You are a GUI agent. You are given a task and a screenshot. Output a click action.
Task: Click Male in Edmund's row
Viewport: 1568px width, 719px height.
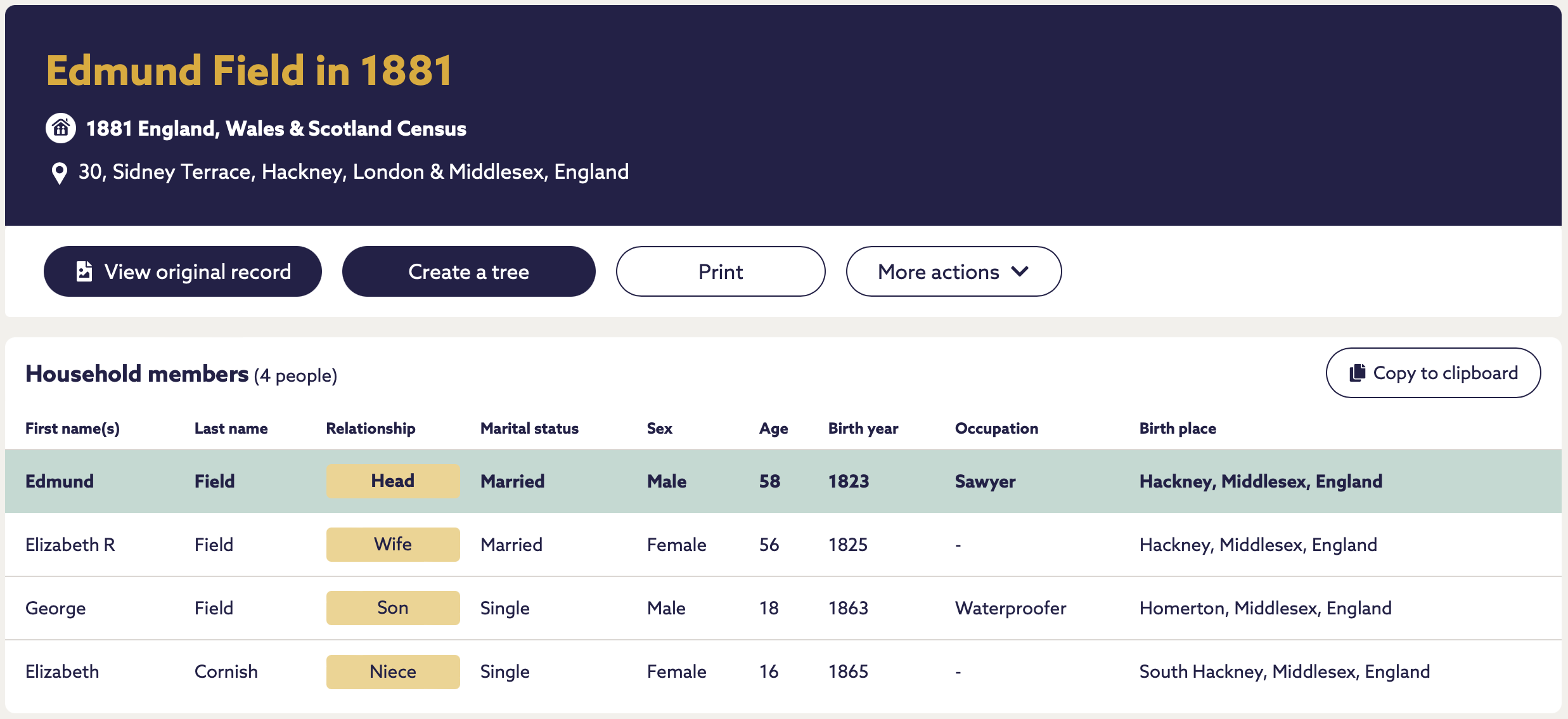pyautogui.click(x=667, y=481)
